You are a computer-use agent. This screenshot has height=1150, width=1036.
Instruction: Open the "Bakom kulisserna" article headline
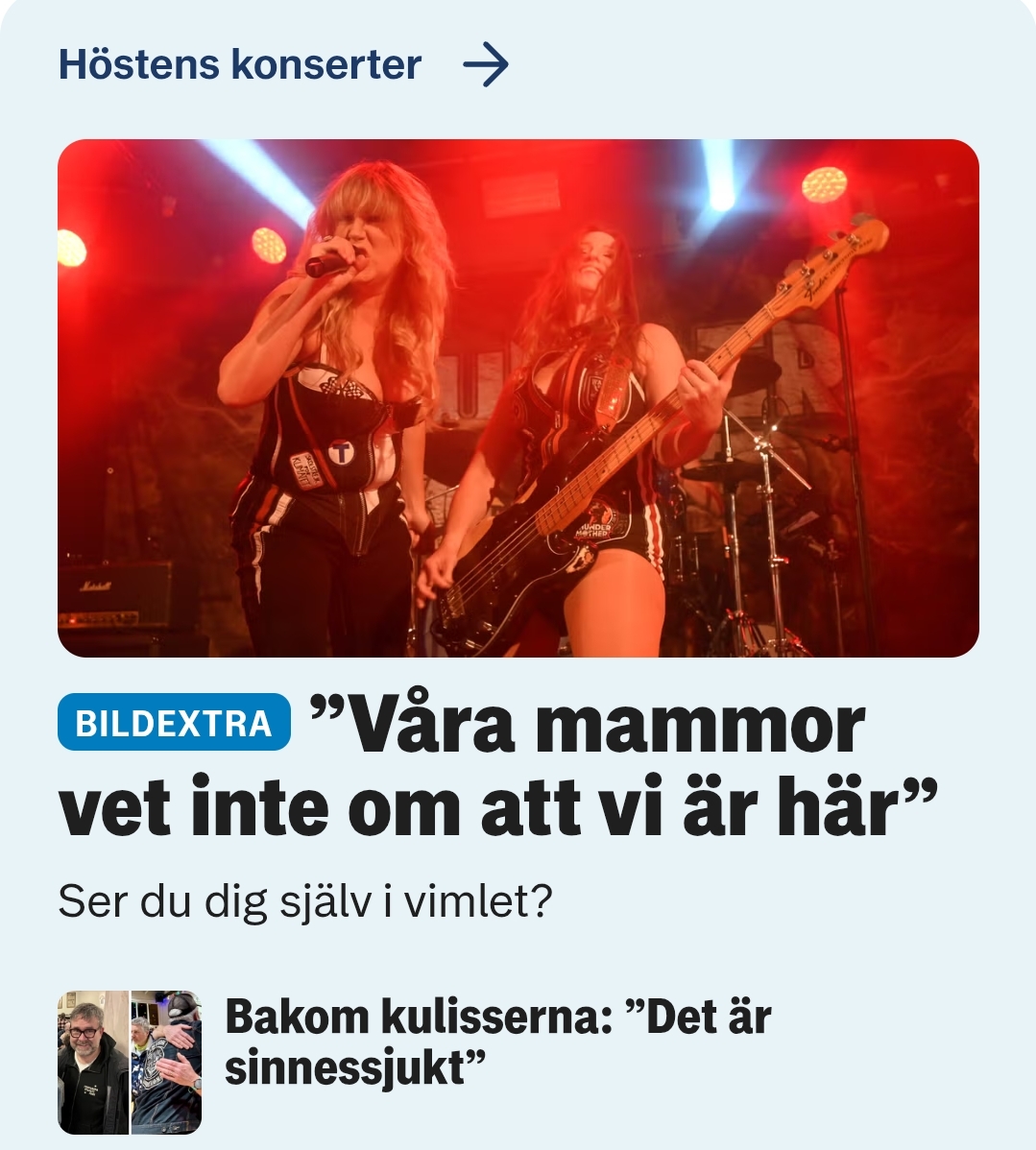click(x=497, y=1042)
